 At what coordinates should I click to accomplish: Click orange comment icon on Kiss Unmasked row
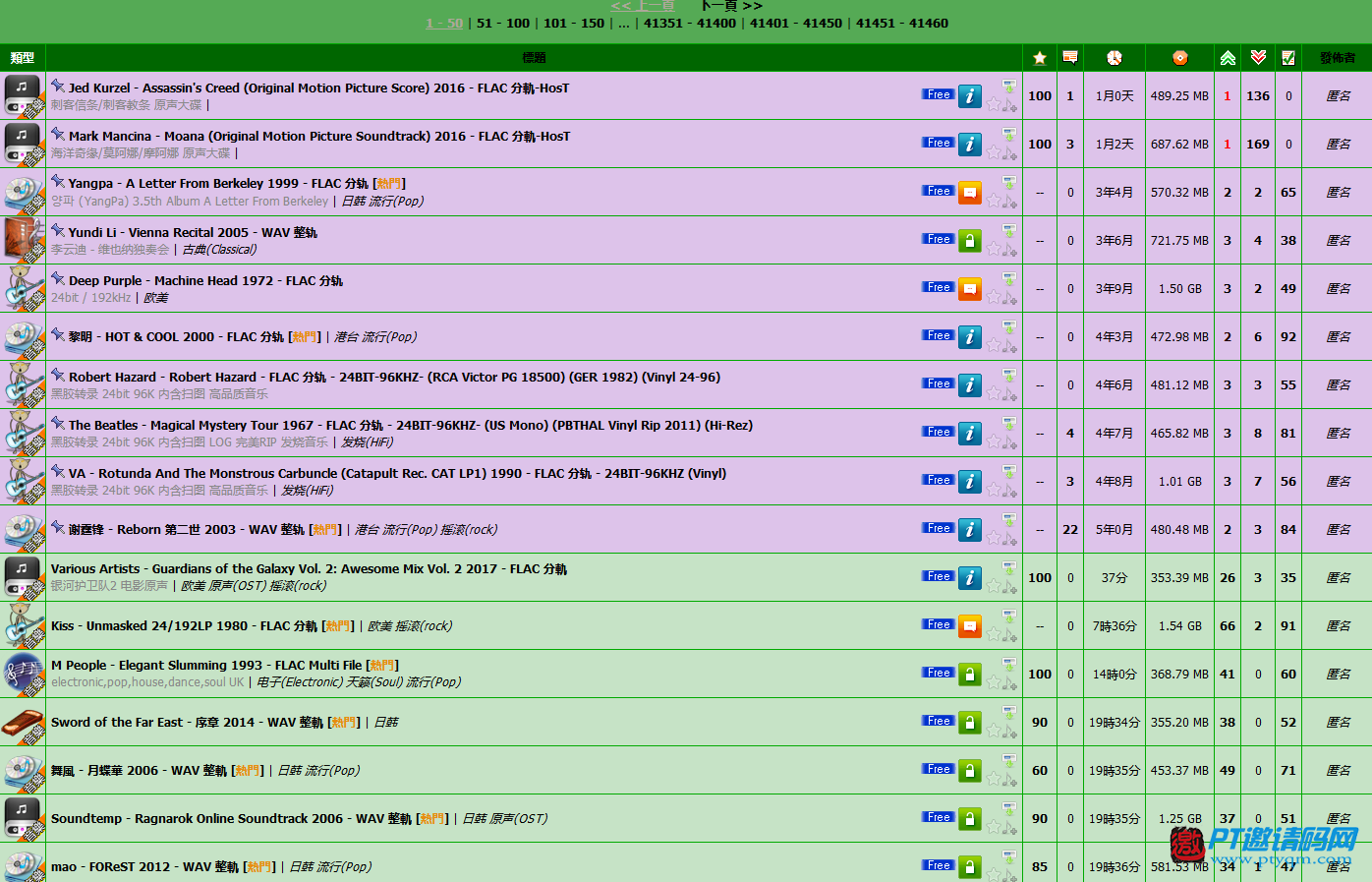coord(970,625)
